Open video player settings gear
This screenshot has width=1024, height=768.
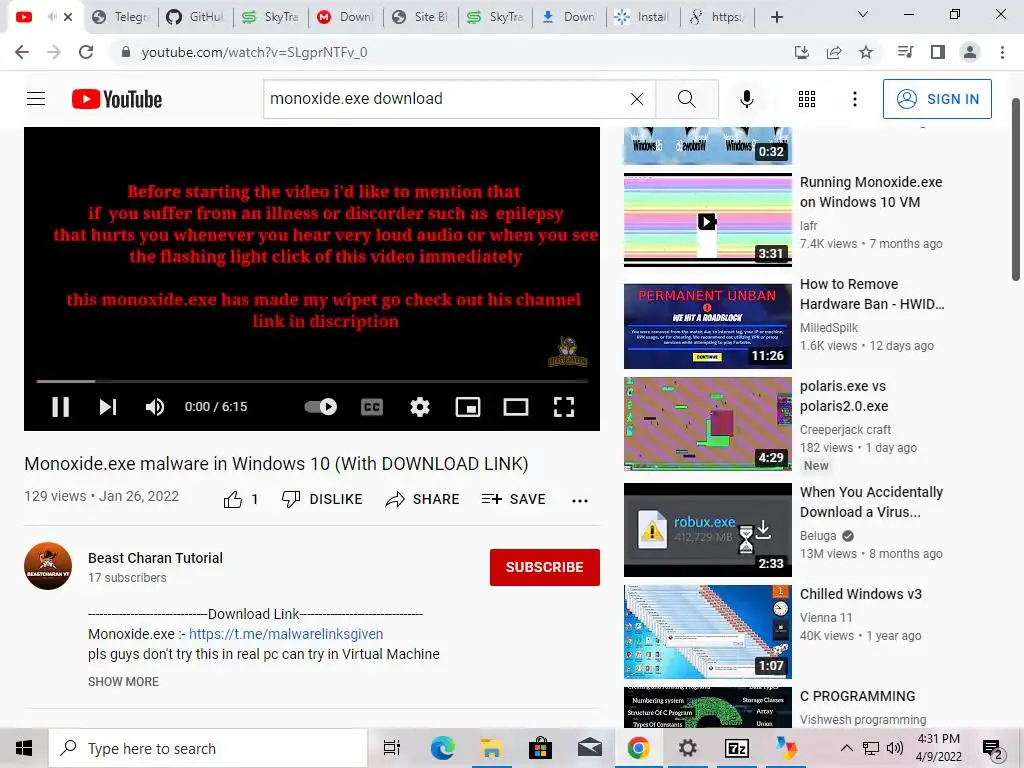420,407
